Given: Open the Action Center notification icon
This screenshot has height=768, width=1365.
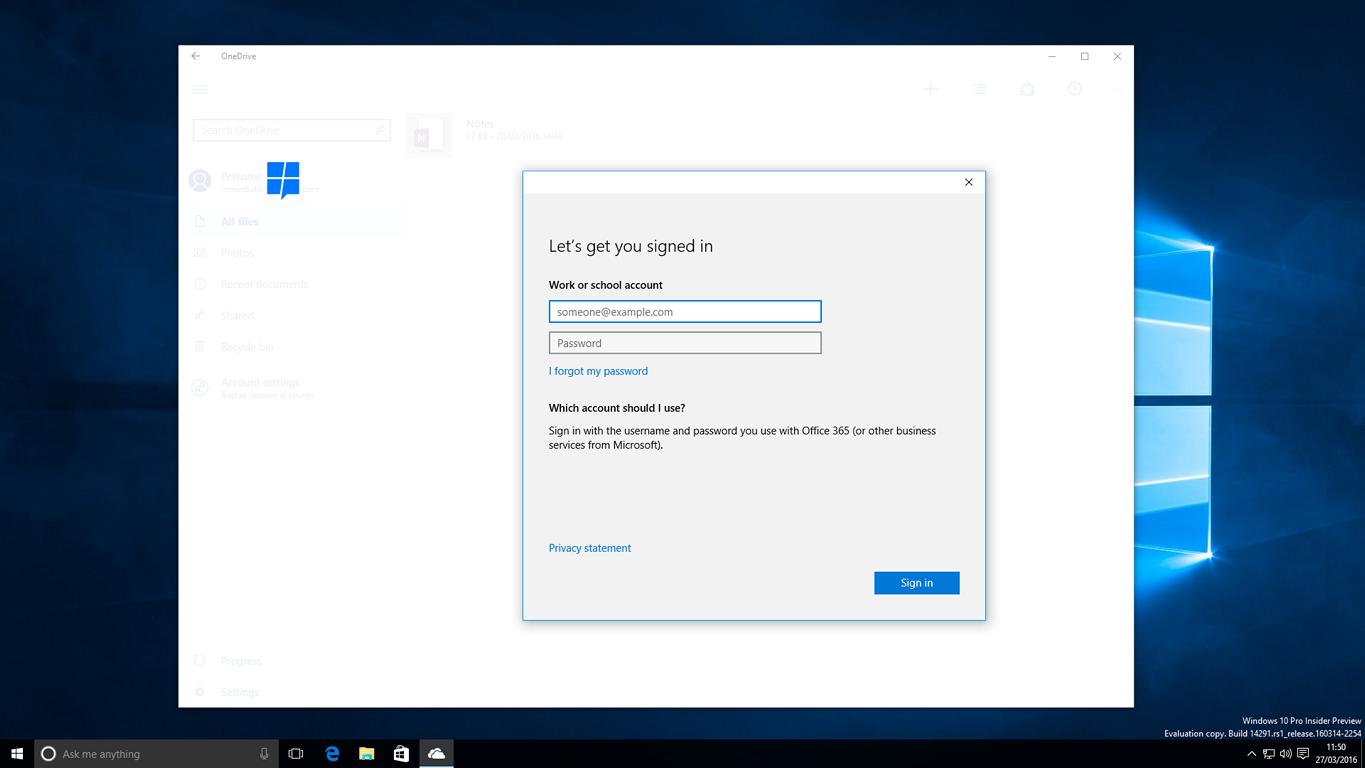Looking at the screenshot, I should click(x=1303, y=754).
